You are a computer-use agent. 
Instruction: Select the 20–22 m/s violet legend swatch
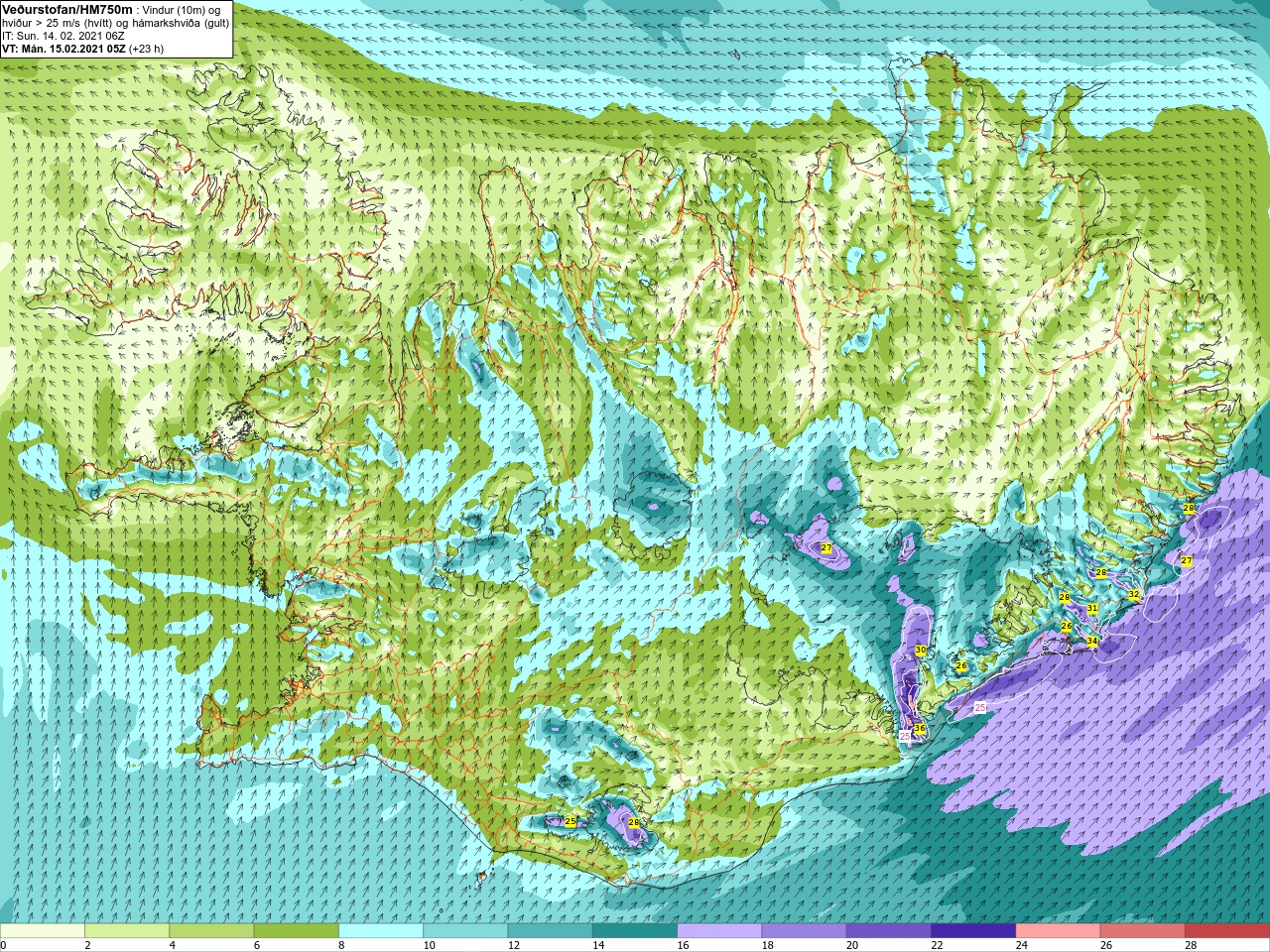coord(889,931)
